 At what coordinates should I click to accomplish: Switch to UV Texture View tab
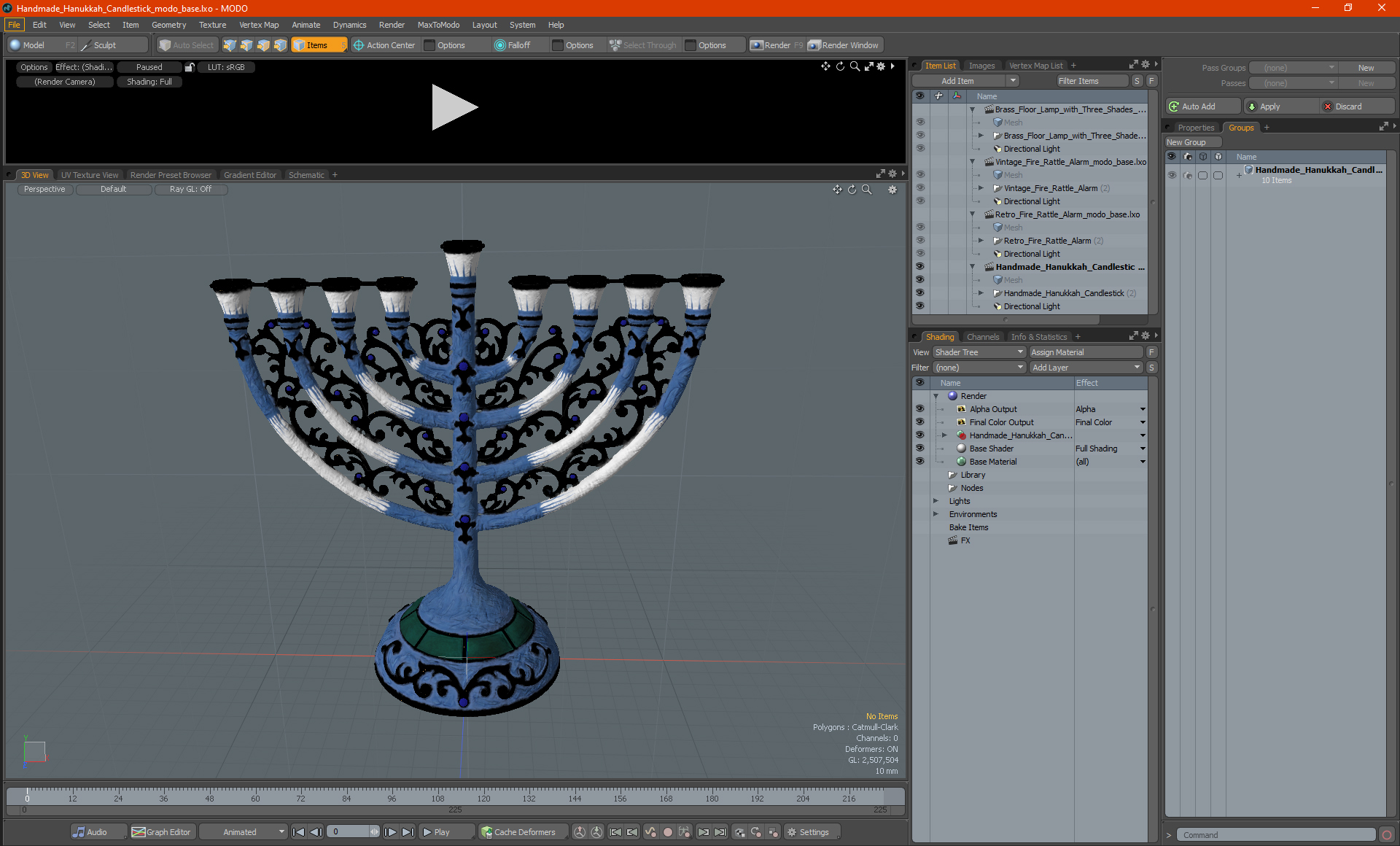pos(90,175)
